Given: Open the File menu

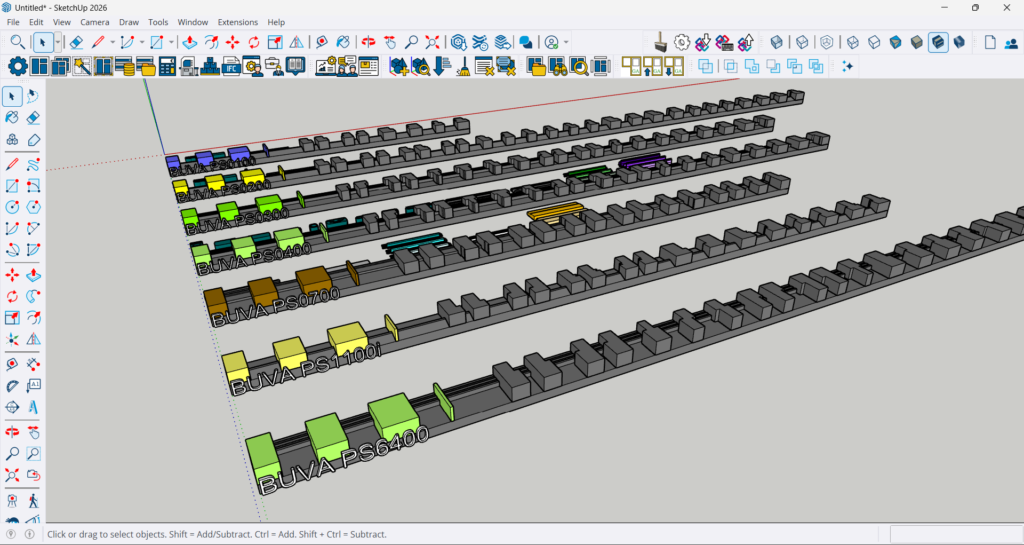Looking at the screenshot, I should (13, 22).
